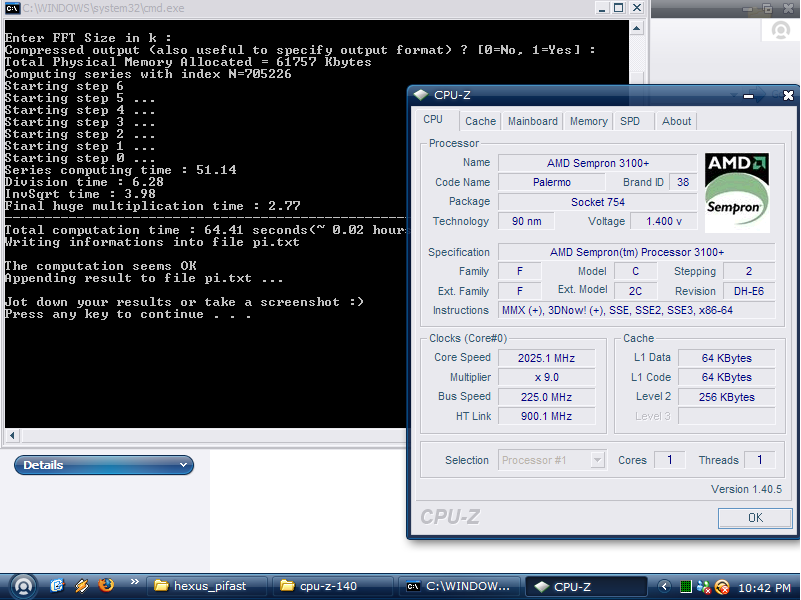Switch to the cpu-z-140 folder window
Screen dimensions: 801x600
pyautogui.click(x=333, y=586)
